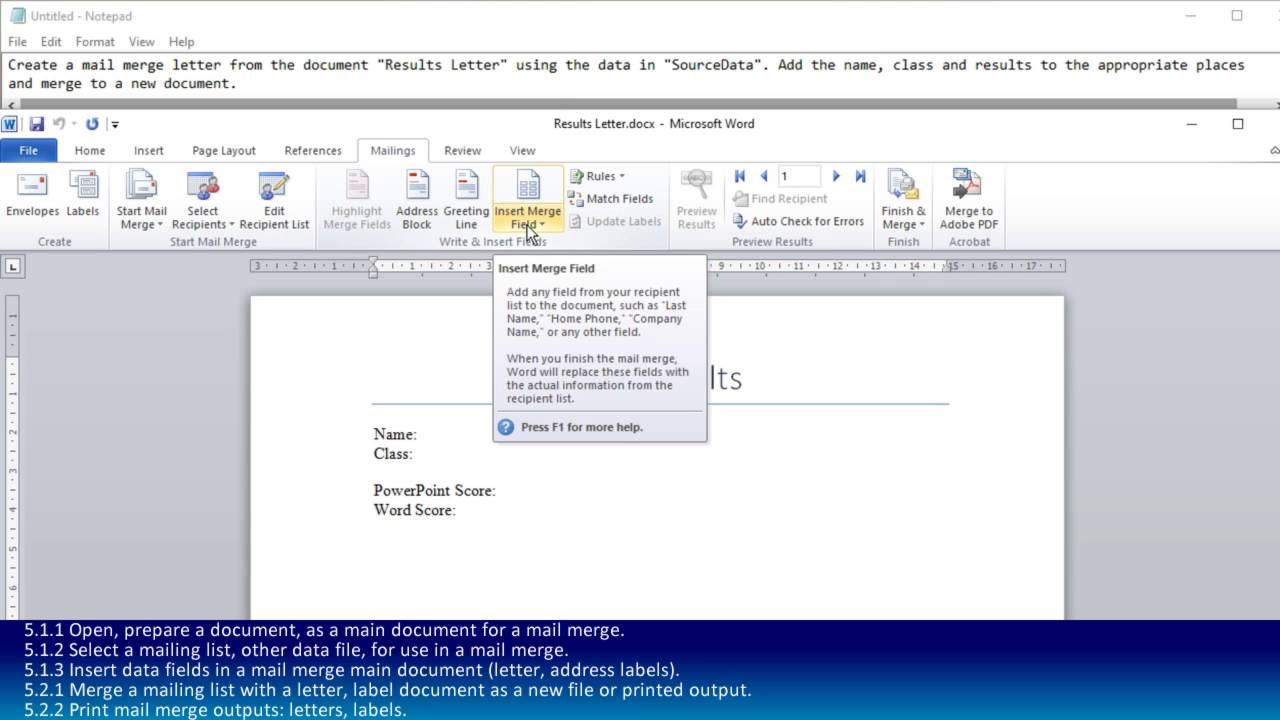Maximize the Word window
This screenshot has width=1280, height=720.
tap(1237, 124)
